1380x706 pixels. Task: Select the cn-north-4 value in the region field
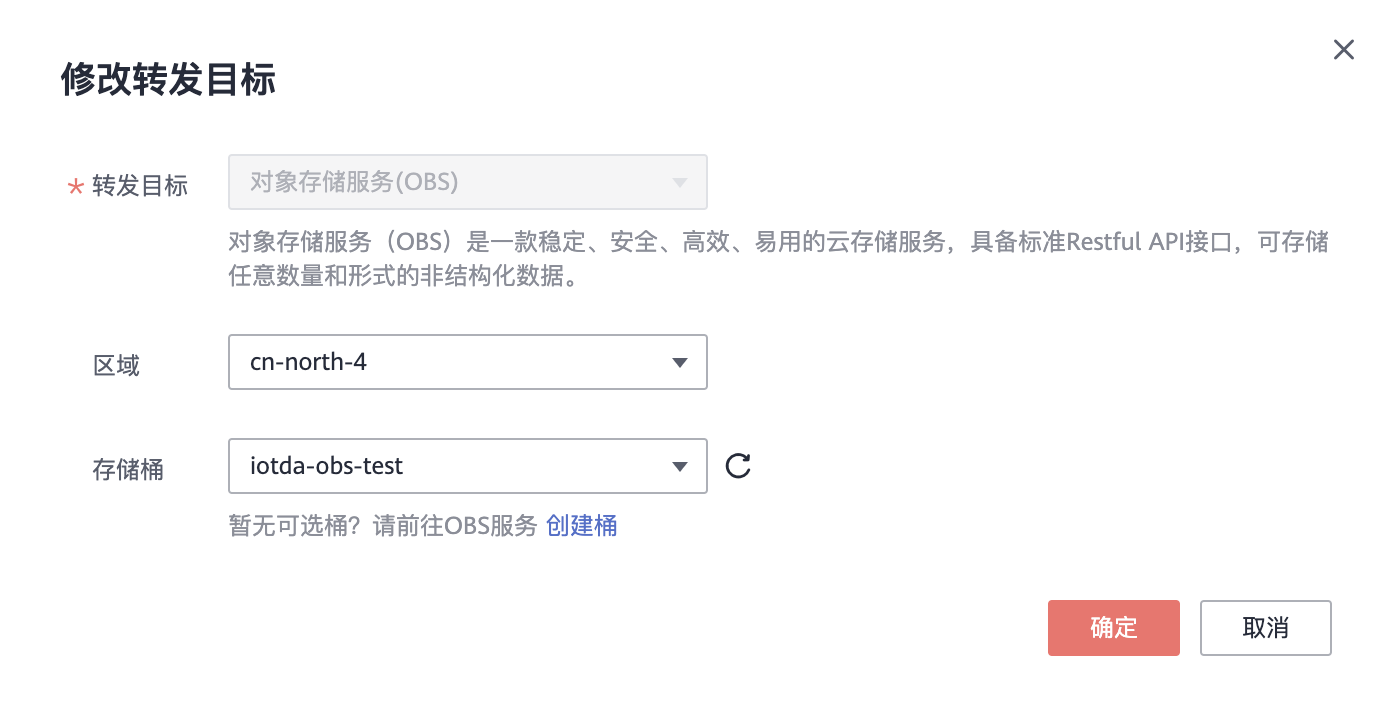point(308,362)
